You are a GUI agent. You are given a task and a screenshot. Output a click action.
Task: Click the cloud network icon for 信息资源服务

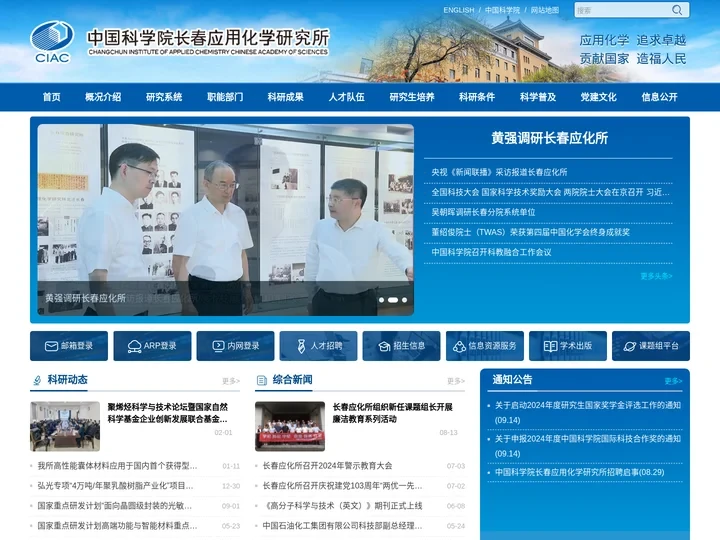coord(459,346)
